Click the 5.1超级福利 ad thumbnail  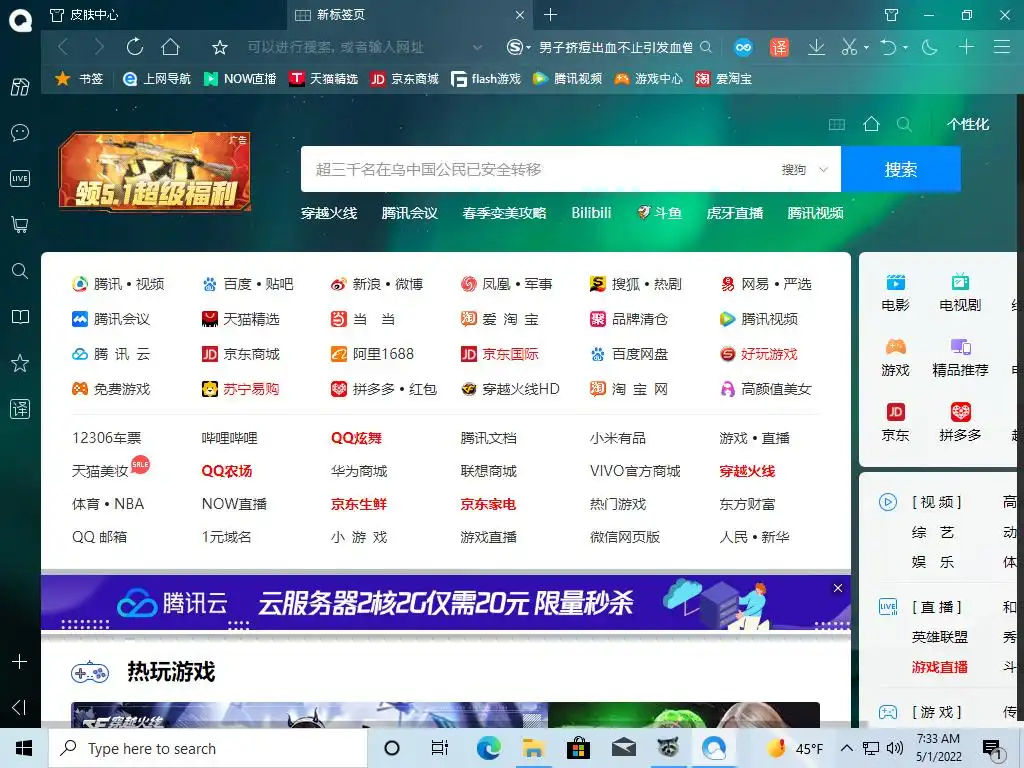click(x=155, y=172)
